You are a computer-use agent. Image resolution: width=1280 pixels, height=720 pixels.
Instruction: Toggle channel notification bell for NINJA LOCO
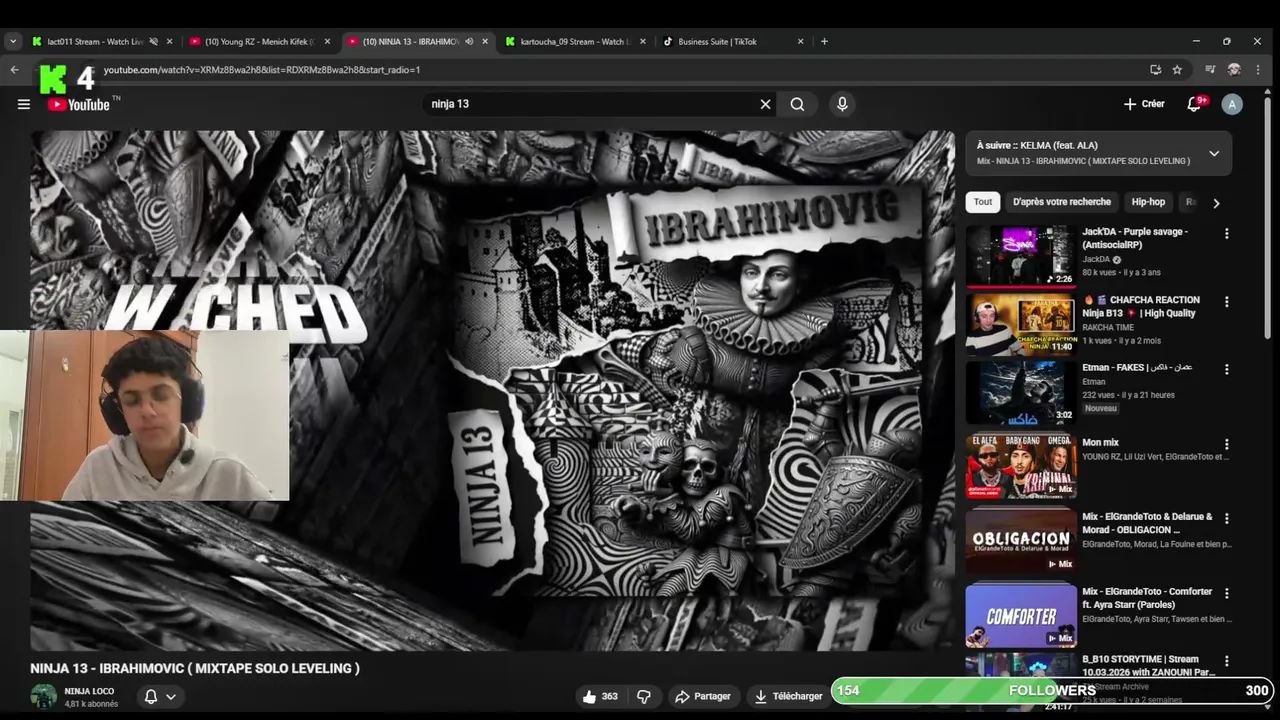[151, 696]
